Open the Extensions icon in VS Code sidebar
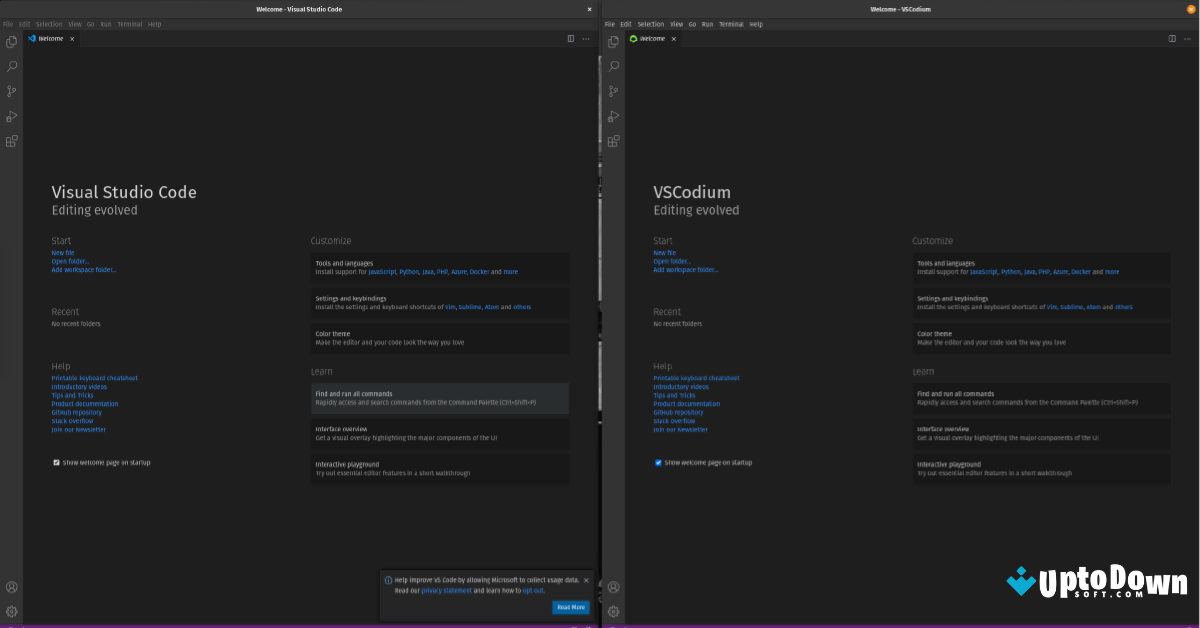 11,141
